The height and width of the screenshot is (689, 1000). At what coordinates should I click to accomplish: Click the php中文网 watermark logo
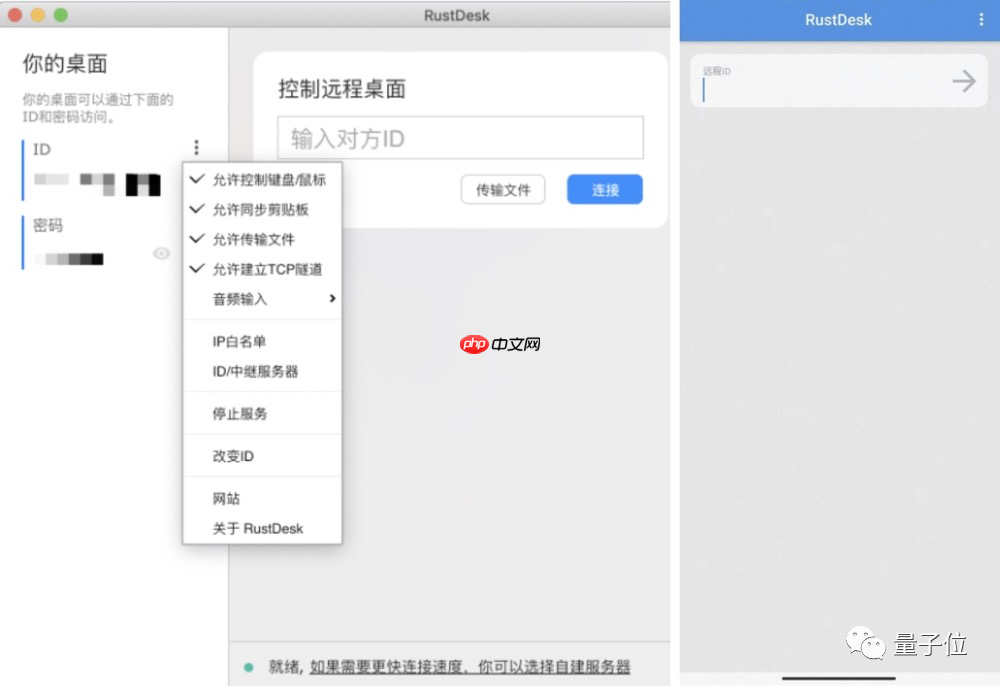tap(500, 345)
